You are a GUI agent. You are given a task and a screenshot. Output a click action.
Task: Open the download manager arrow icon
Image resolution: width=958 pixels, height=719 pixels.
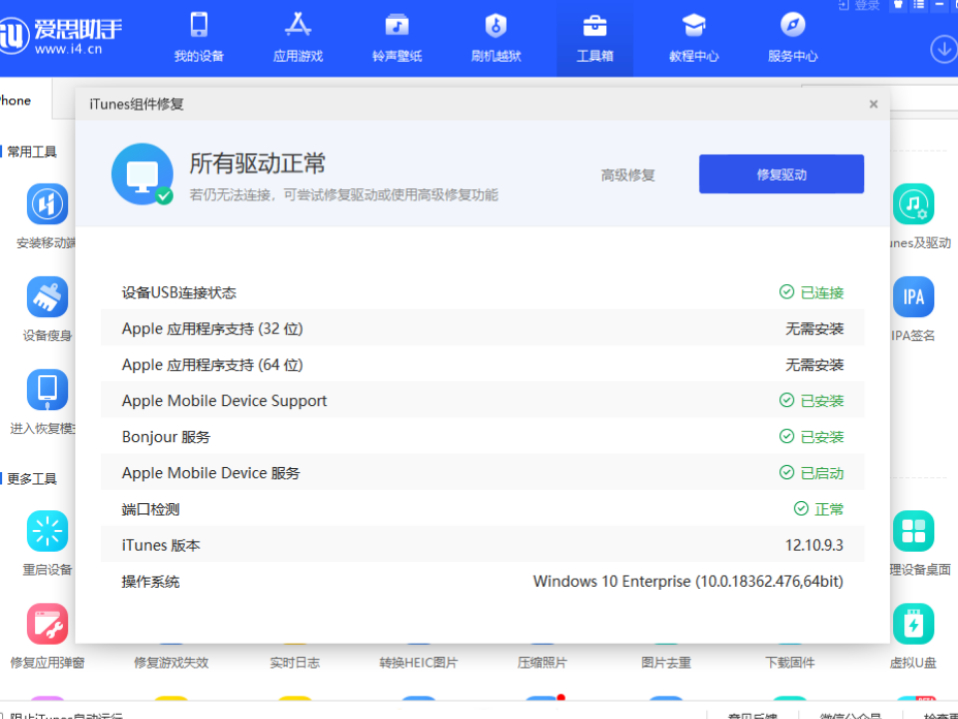tap(943, 49)
